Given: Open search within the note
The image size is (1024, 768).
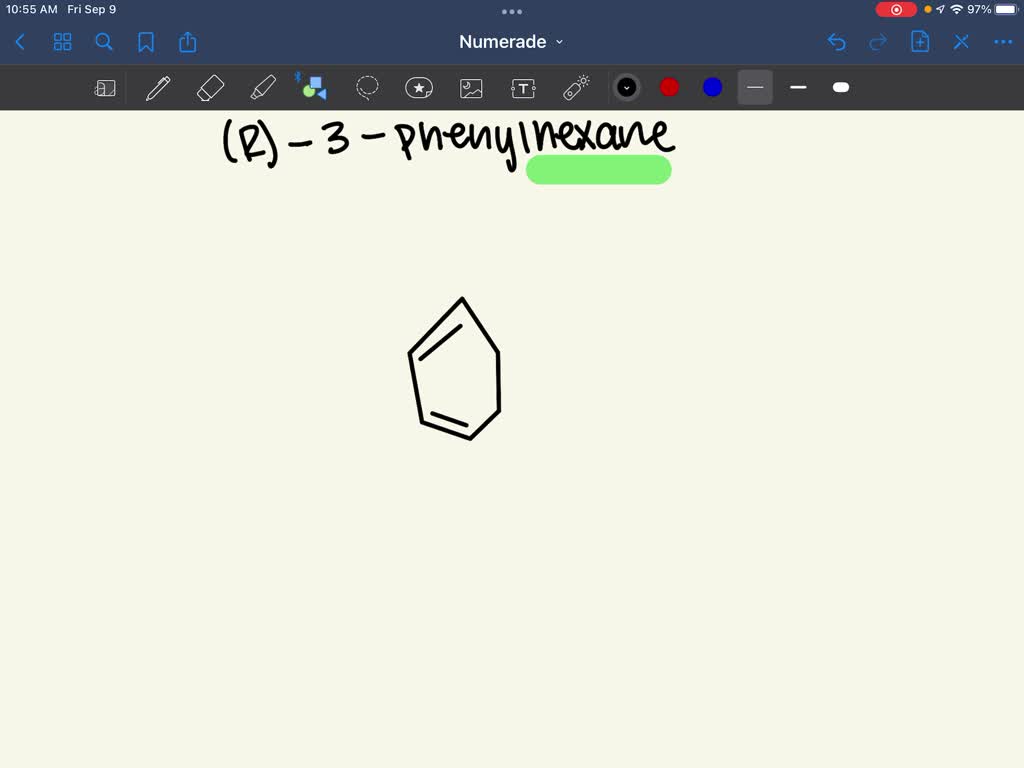Looking at the screenshot, I should coord(104,42).
